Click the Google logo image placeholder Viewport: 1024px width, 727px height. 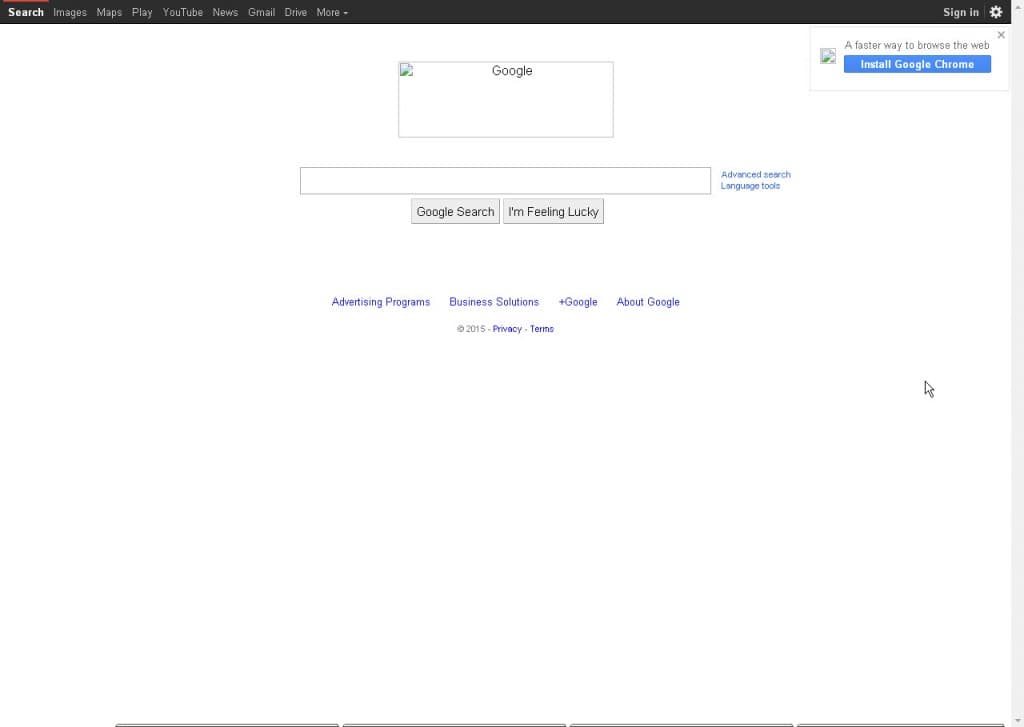(505, 99)
